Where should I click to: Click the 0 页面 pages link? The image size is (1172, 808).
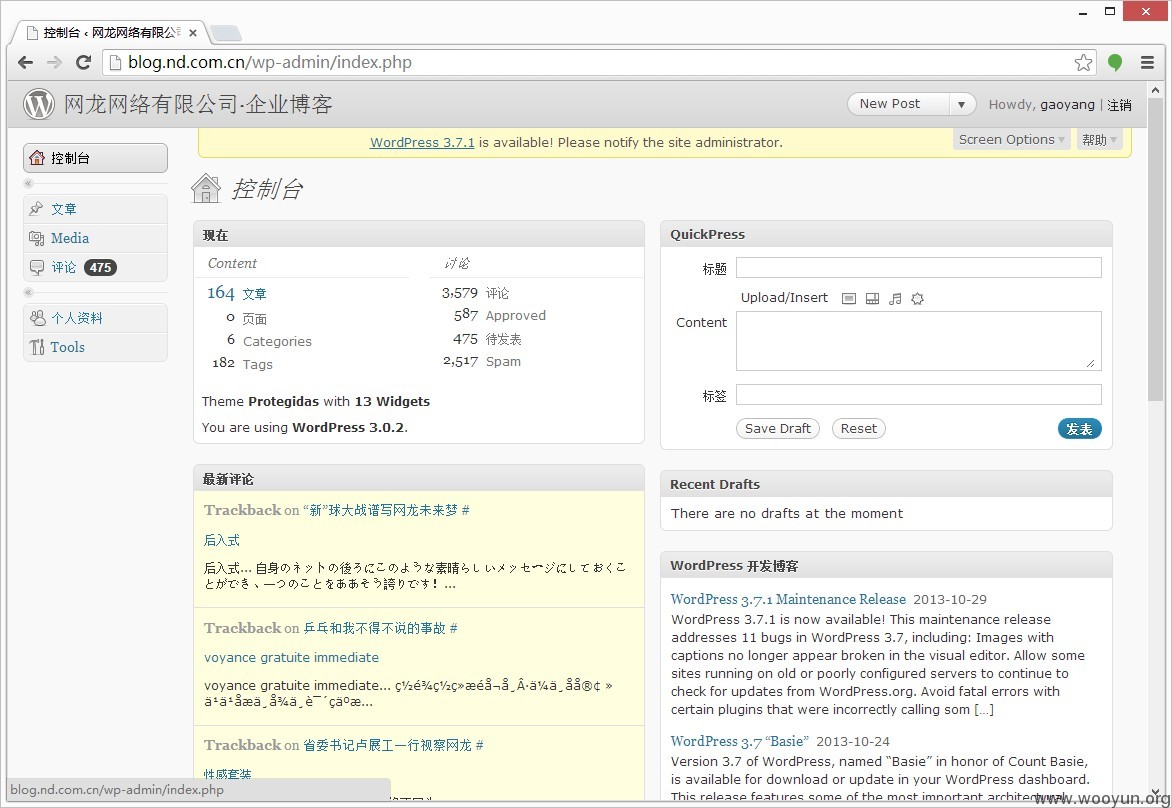pos(246,318)
